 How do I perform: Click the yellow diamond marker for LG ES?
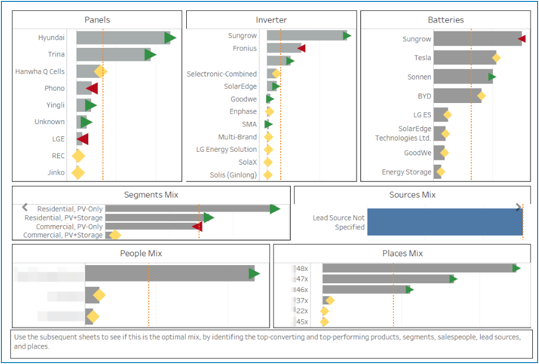(x=447, y=115)
